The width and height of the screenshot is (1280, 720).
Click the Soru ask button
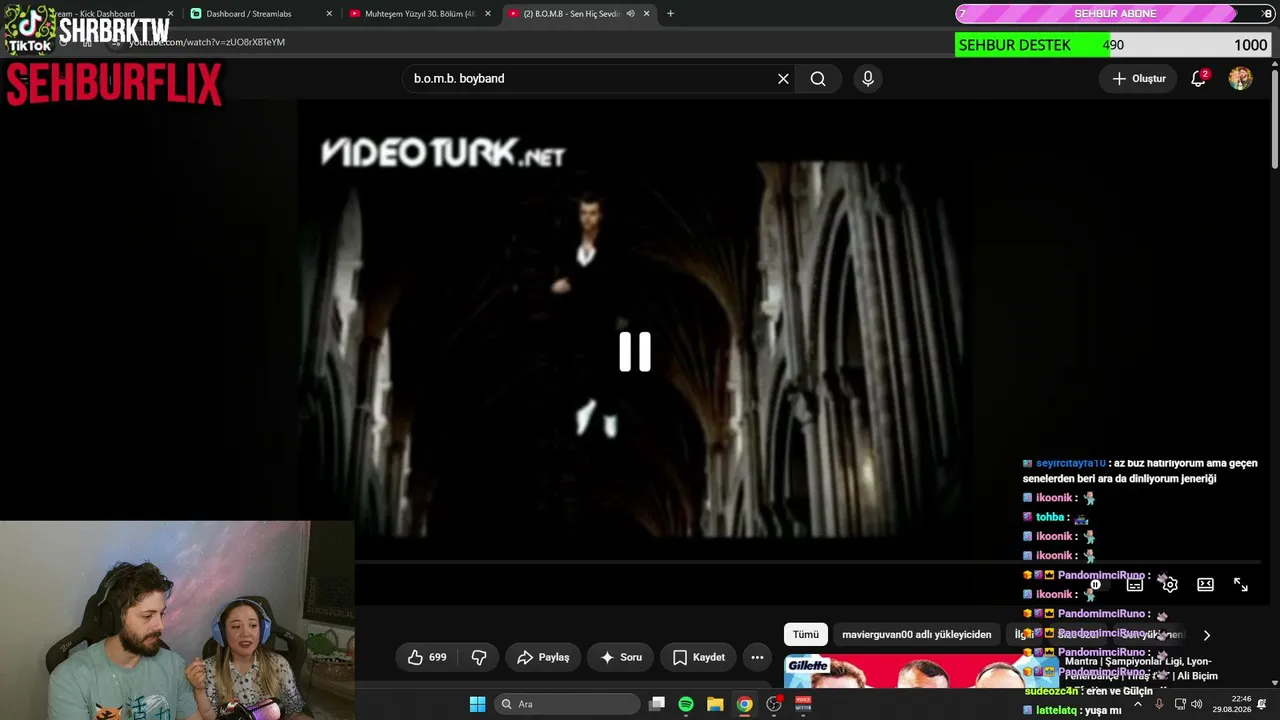click(621, 657)
